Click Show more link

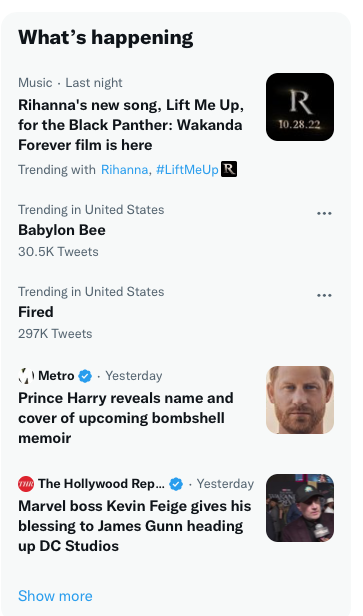click(x=55, y=596)
